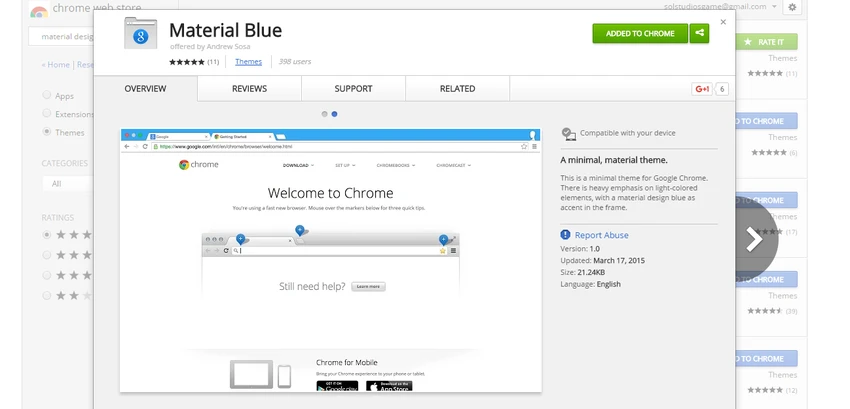This screenshot has height=409, width=850.
Task: Switch to the Reviews tab
Action: 249,88
